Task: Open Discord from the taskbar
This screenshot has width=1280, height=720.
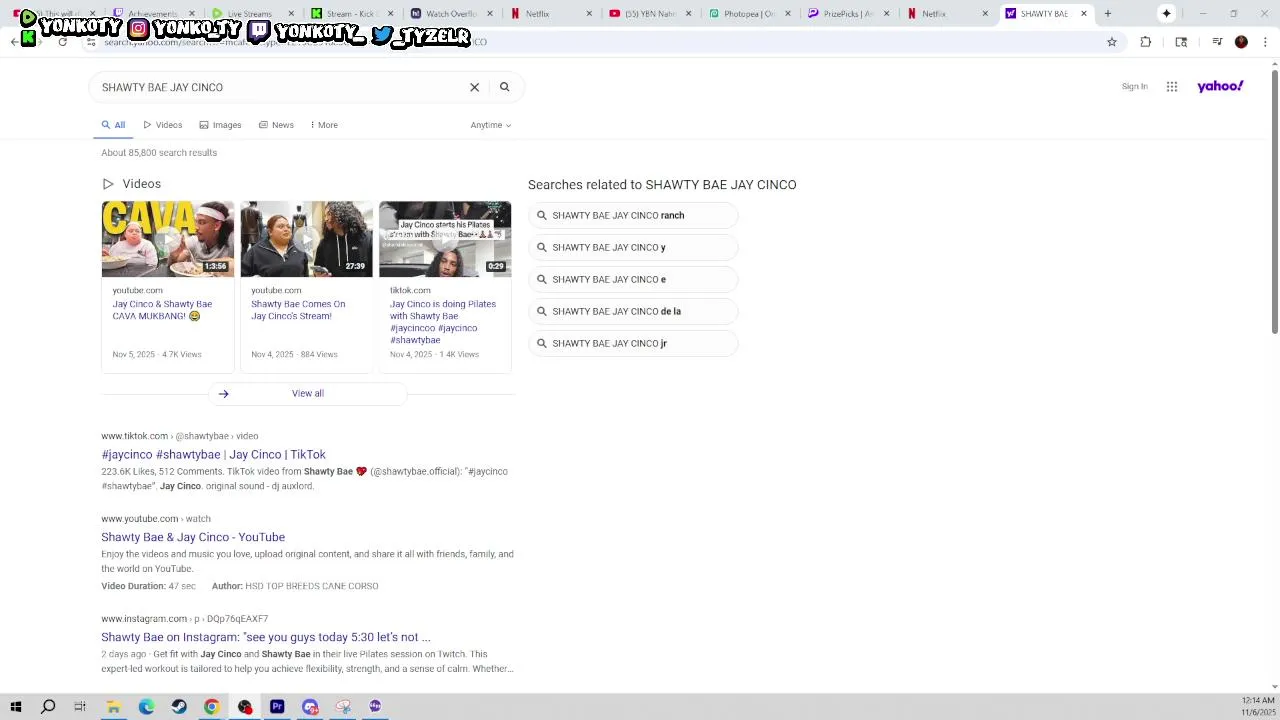Action: (310, 707)
